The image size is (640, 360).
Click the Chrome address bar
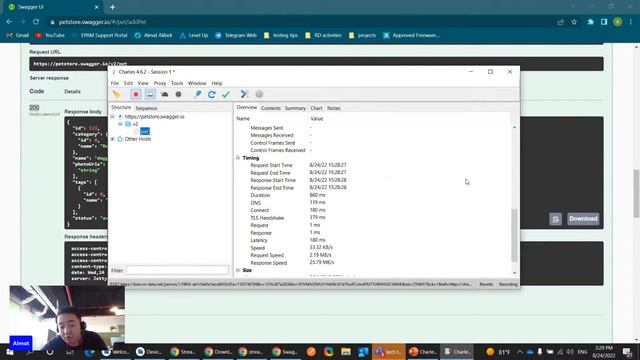302,22
